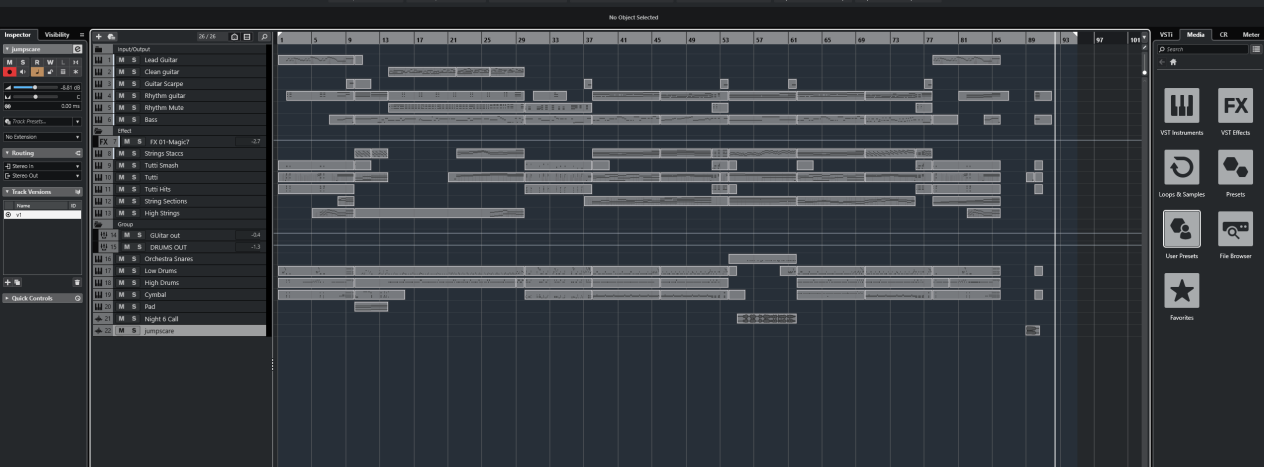
Task: Solo the Bass track
Action: coord(134,119)
